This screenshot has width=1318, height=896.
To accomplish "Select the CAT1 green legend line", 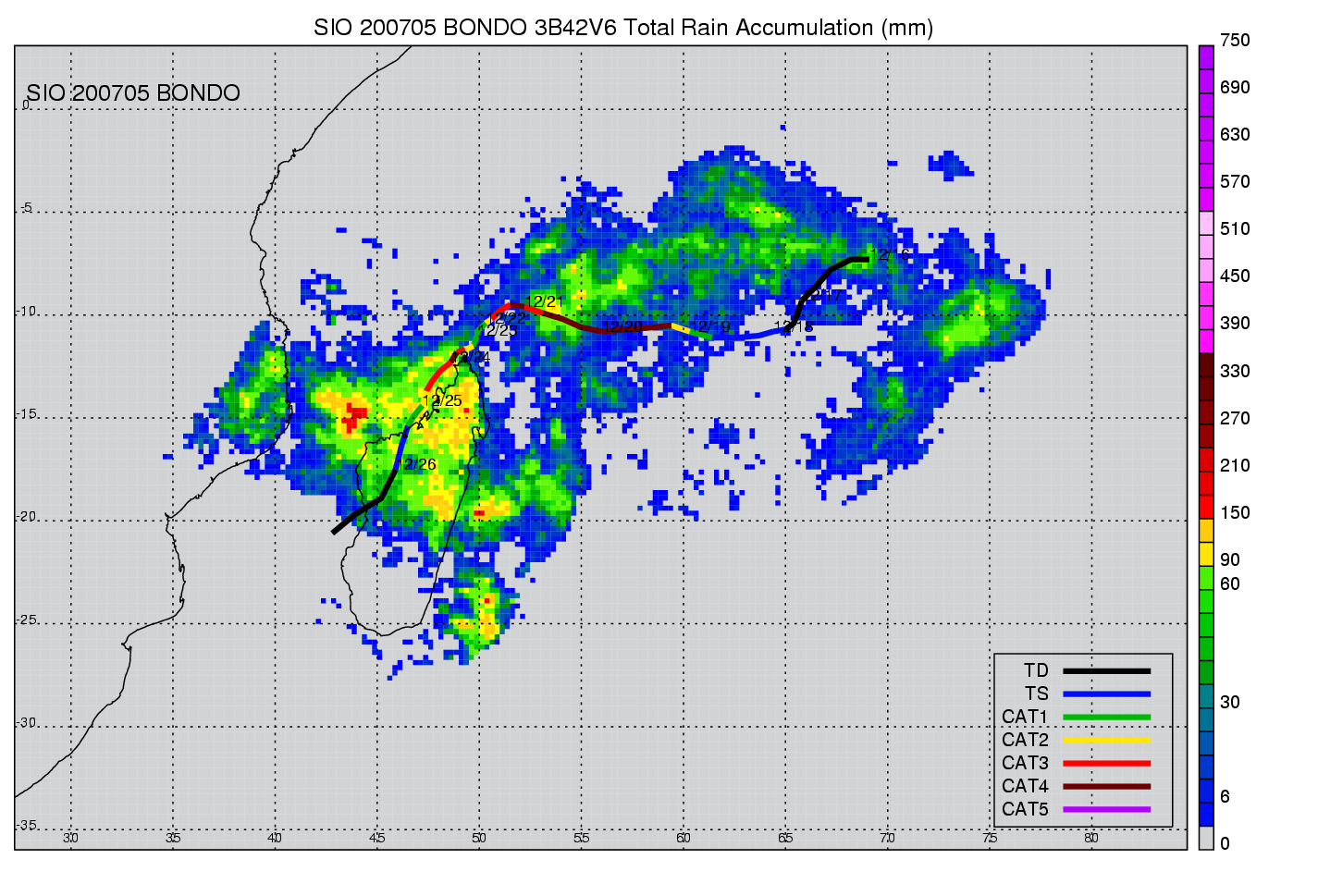I will pos(1106,718).
